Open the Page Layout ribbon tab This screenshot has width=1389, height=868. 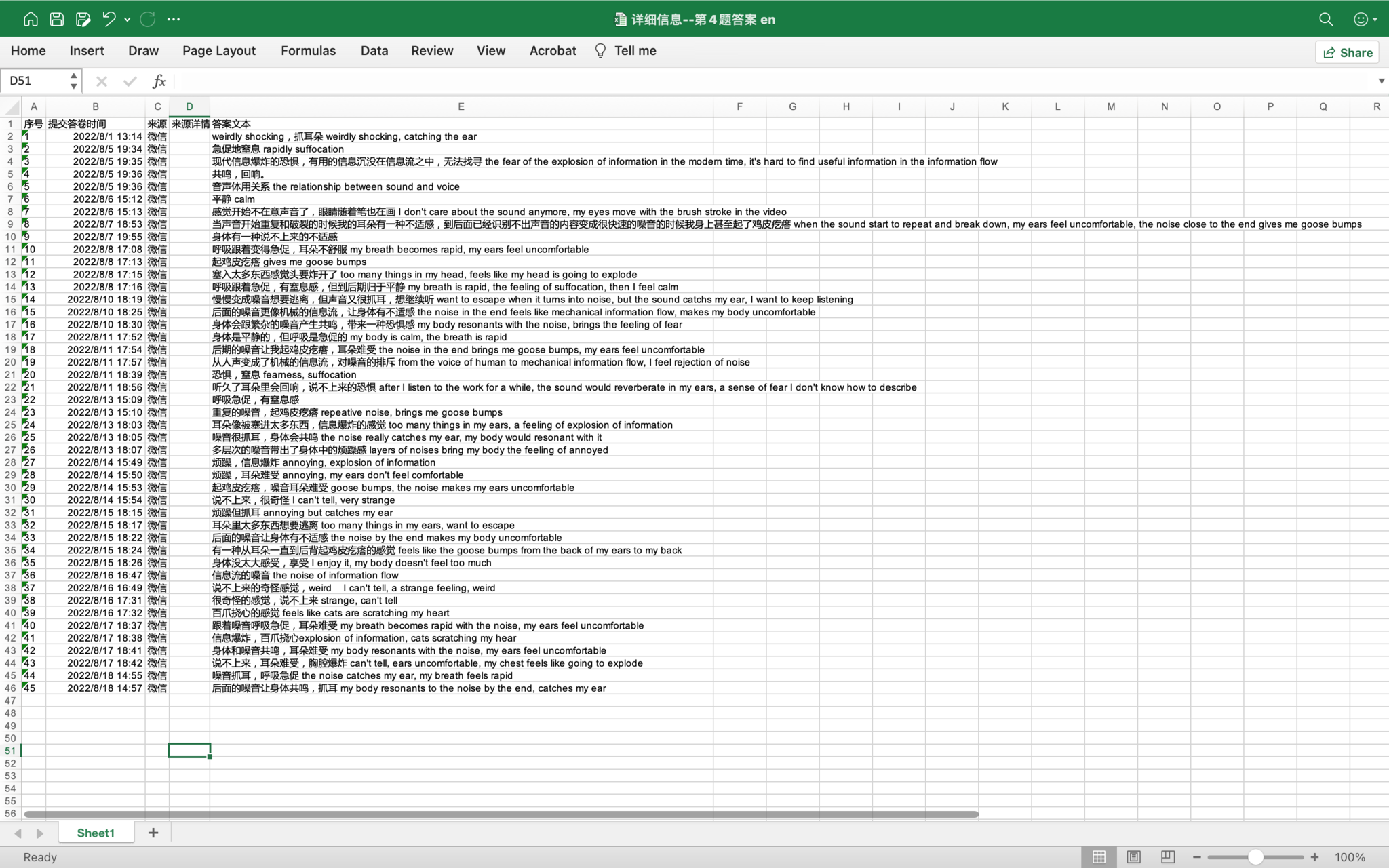[218, 51]
